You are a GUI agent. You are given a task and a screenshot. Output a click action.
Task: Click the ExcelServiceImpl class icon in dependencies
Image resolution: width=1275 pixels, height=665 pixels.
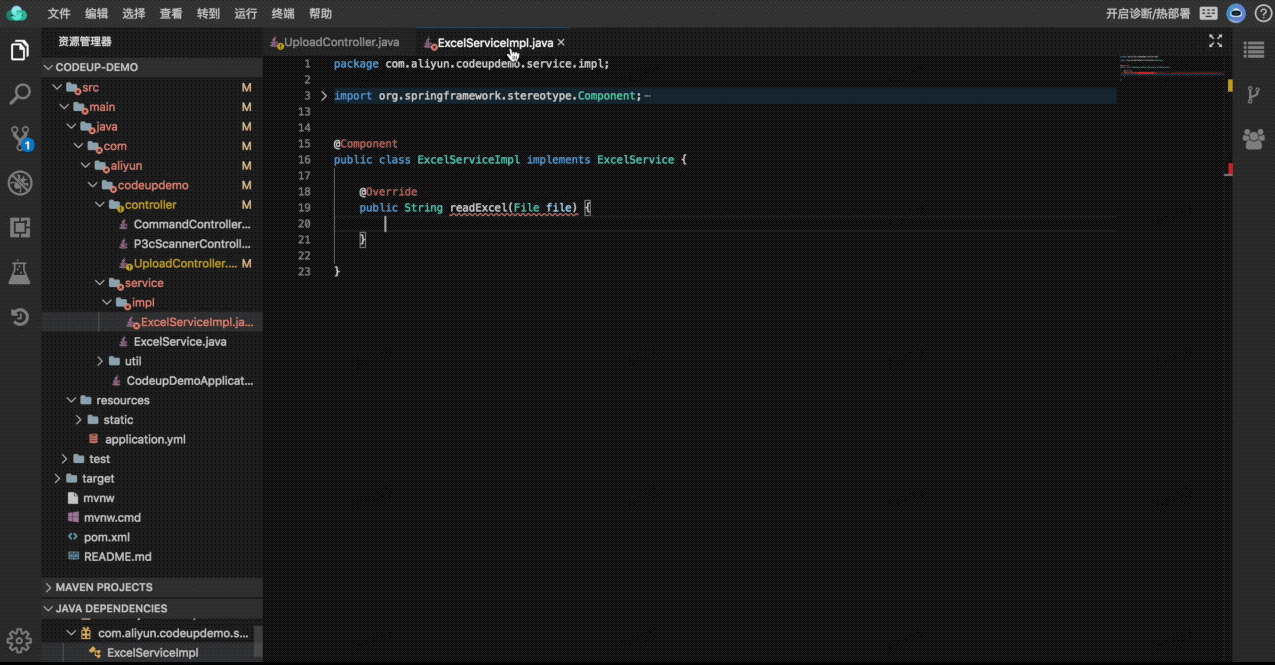pyautogui.click(x=96, y=653)
